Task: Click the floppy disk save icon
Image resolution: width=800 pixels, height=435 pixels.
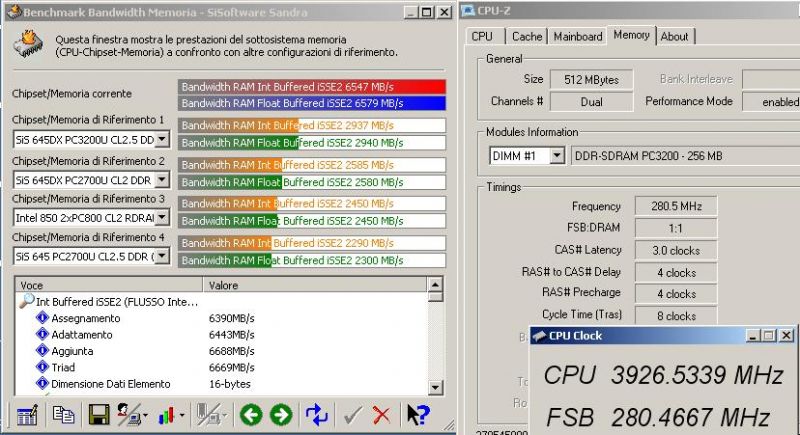Action: pos(98,415)
